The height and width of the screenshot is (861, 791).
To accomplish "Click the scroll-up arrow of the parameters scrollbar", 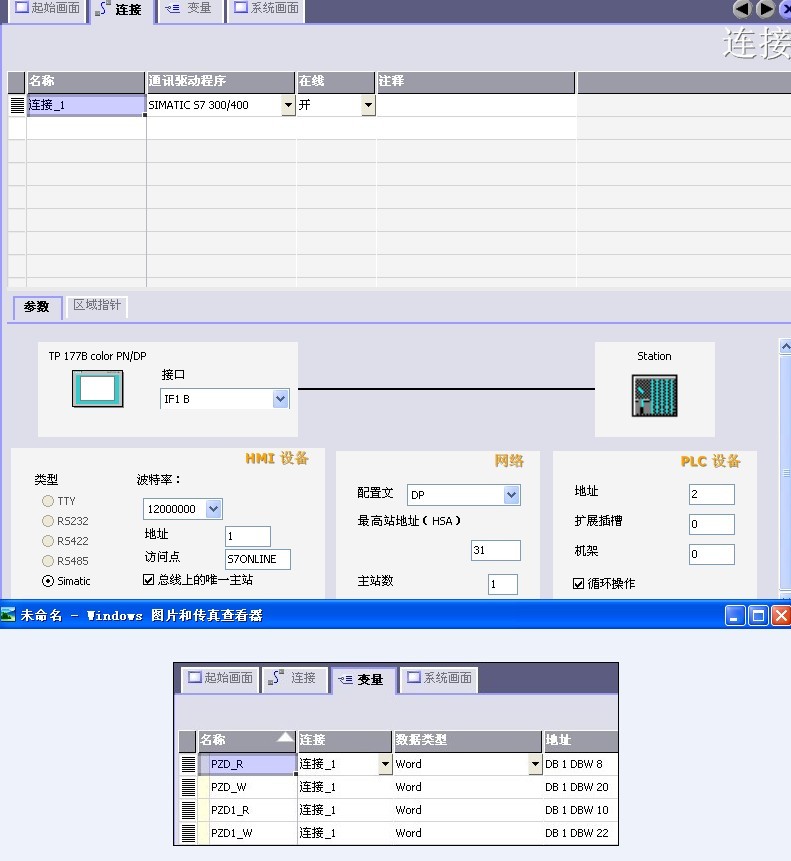I will pyautogui.click(x=786, y=346).
